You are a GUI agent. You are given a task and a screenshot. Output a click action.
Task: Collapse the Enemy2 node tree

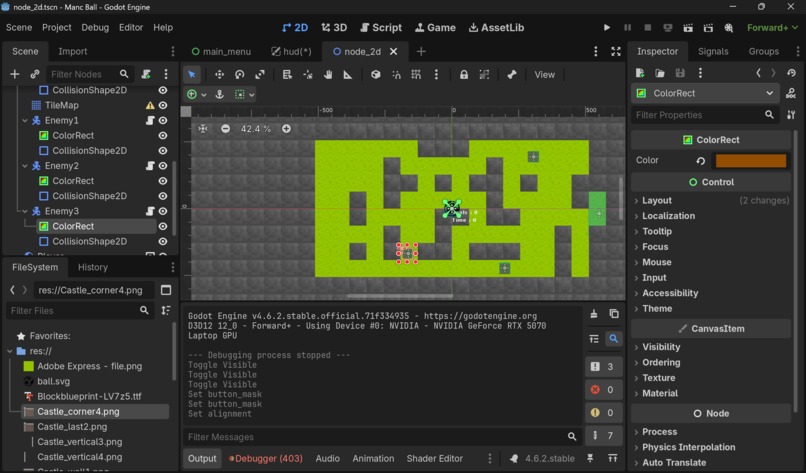pyautogui.click(x=25, y=166)
